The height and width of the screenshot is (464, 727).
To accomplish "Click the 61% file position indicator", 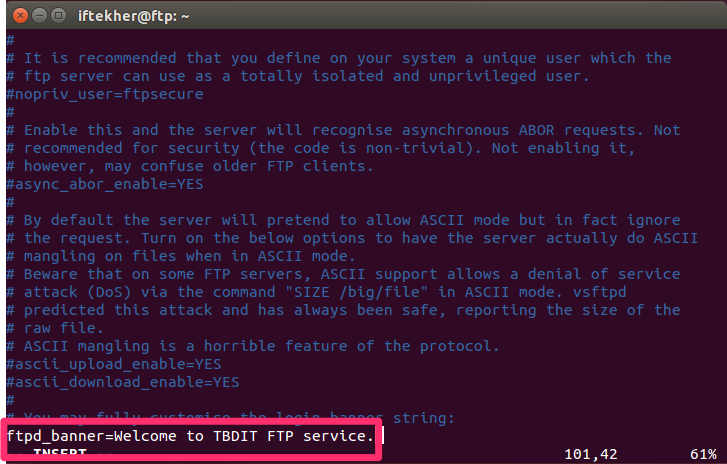I will [x=703, y=454].
